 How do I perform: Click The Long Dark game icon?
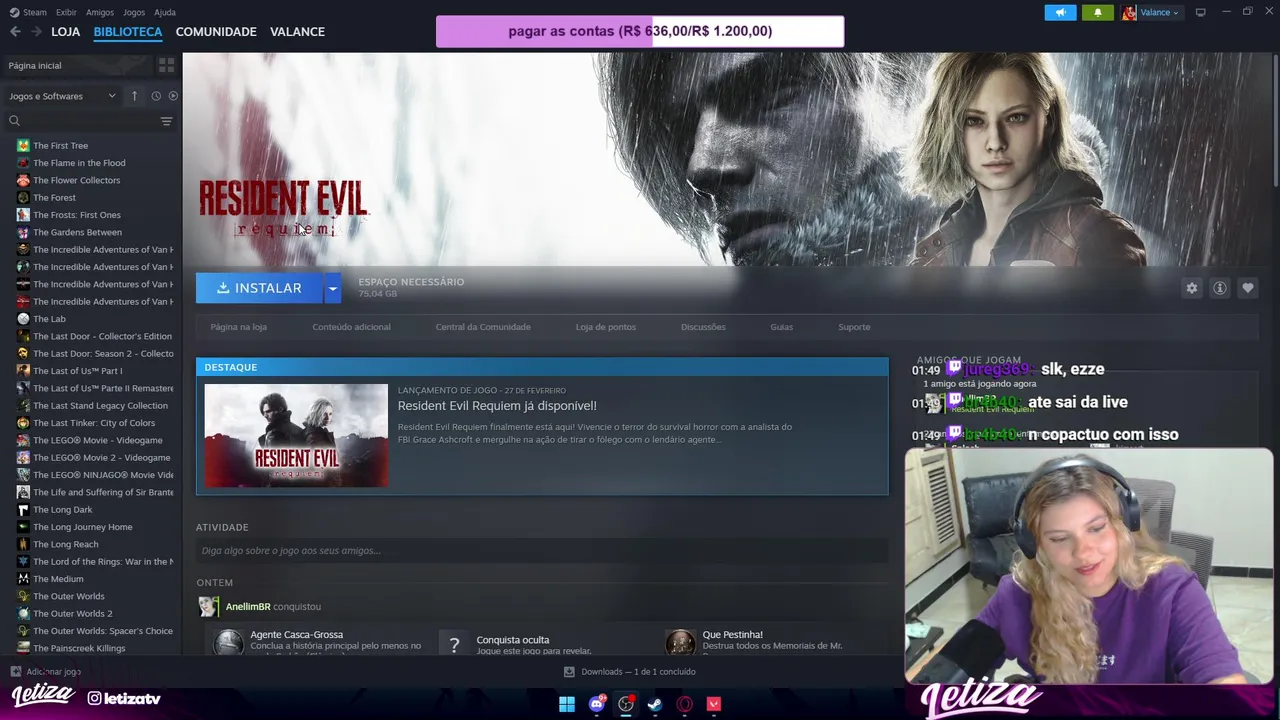(23, 509)
